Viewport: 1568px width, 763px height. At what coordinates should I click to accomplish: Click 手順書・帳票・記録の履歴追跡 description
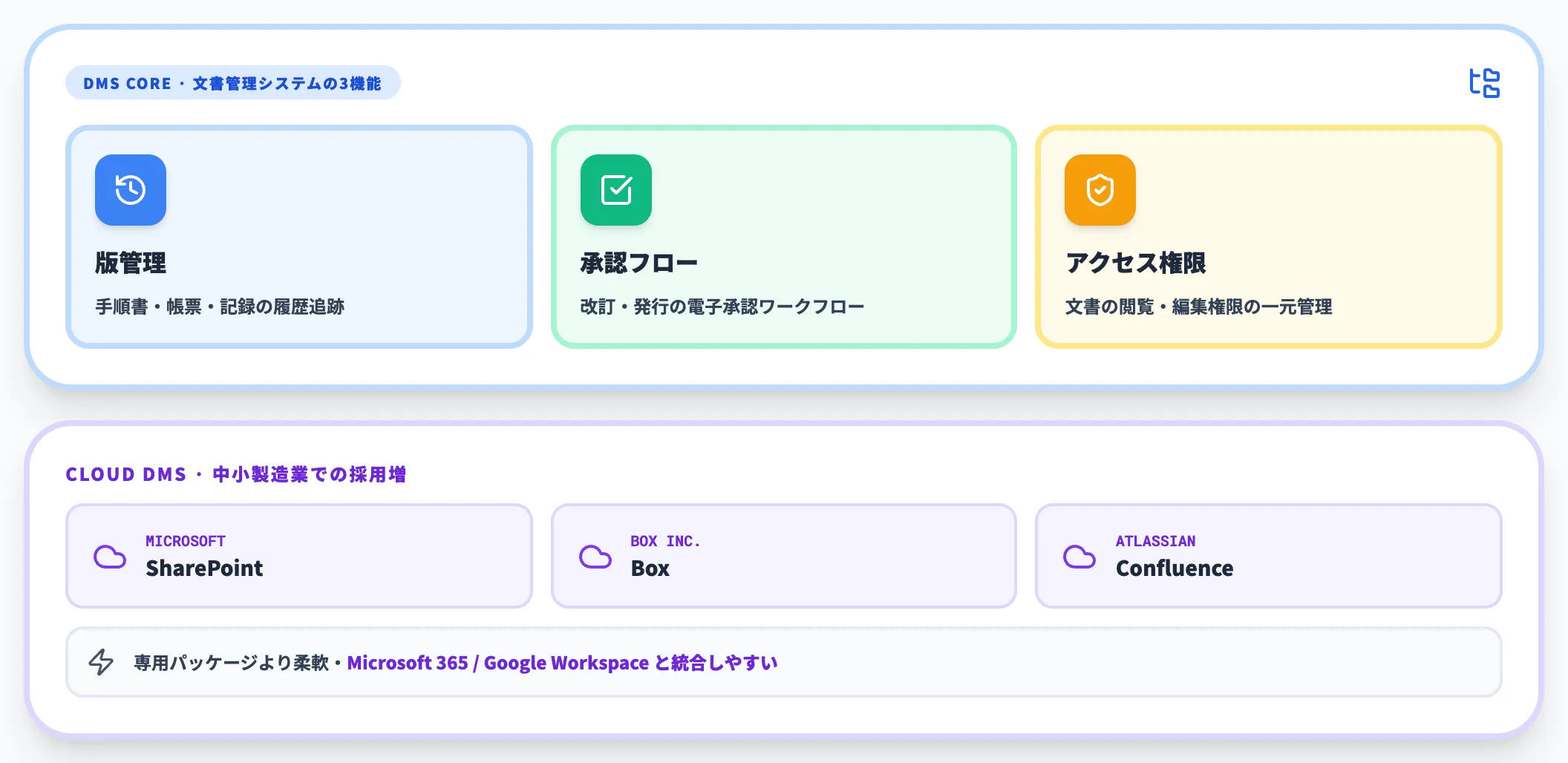(220, 307)
